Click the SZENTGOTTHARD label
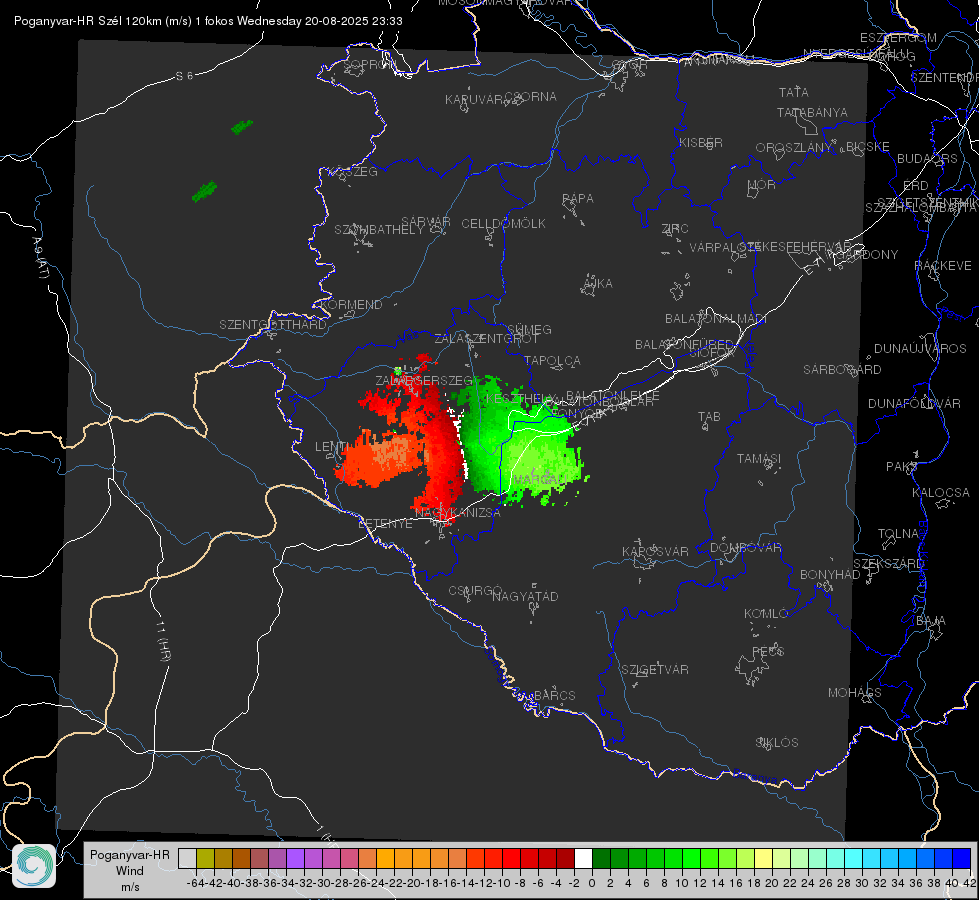The height and width of the screenshot is (900, 979). pyautogui.click(x=273, y=325)
